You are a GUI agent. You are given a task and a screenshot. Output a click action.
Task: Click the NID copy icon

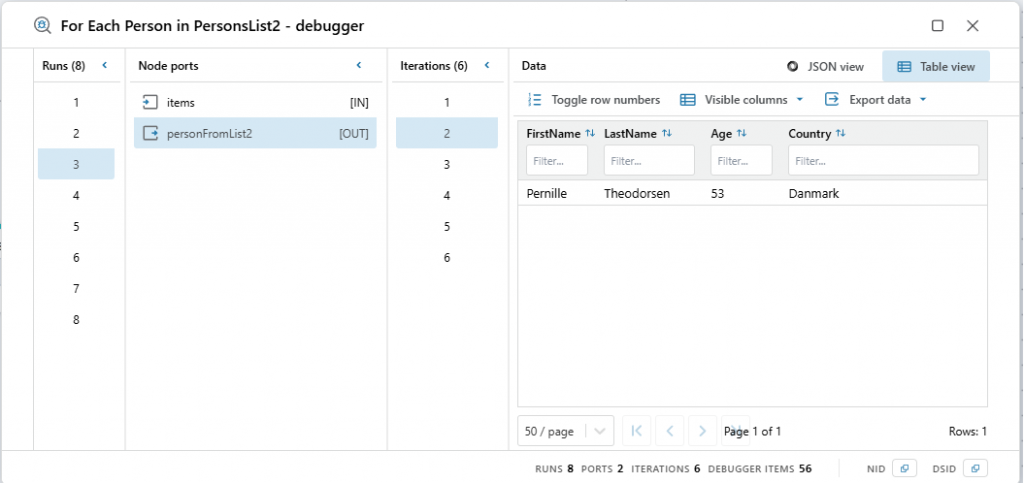903,468
